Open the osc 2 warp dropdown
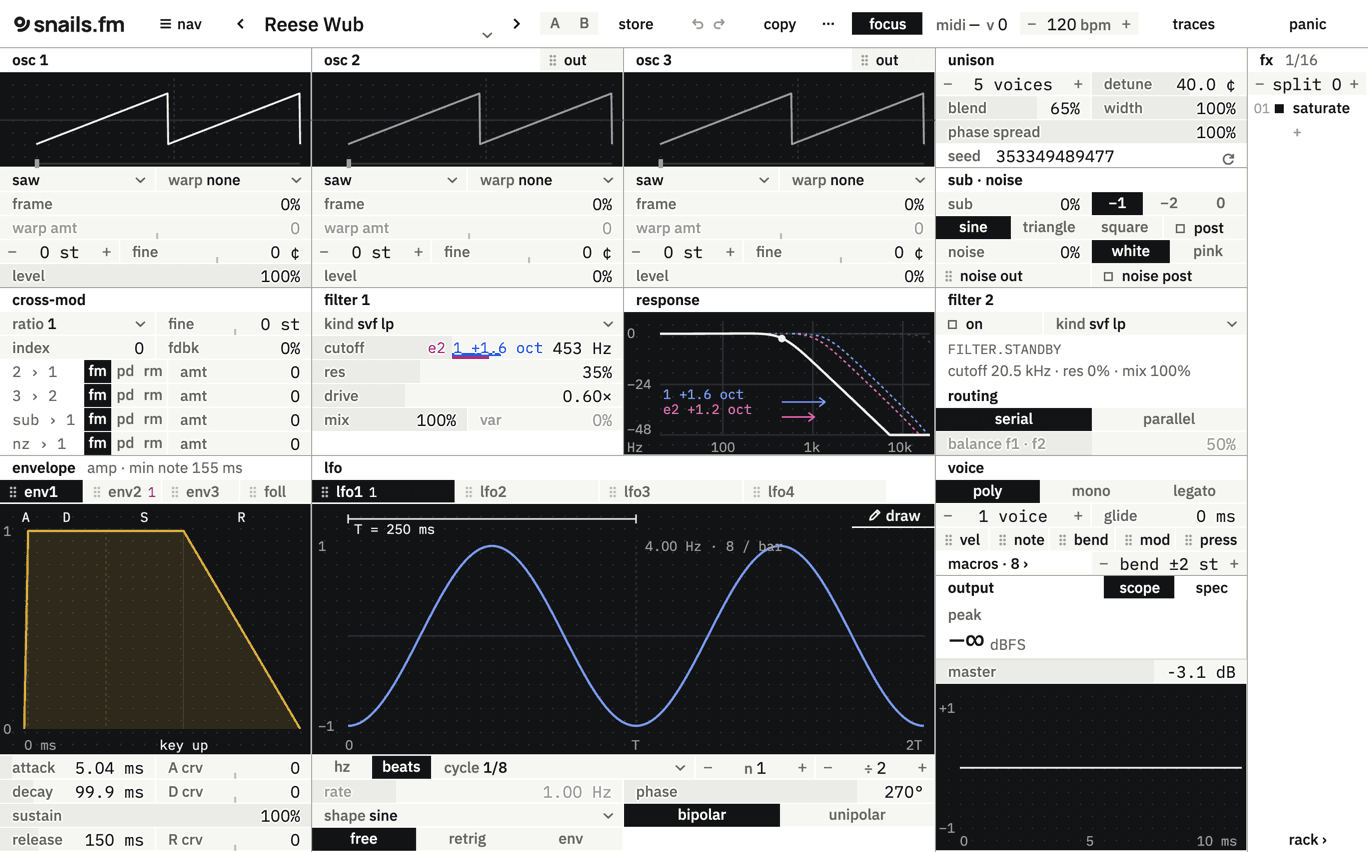The image size is (1368, 852). click(x=543, y=180)
